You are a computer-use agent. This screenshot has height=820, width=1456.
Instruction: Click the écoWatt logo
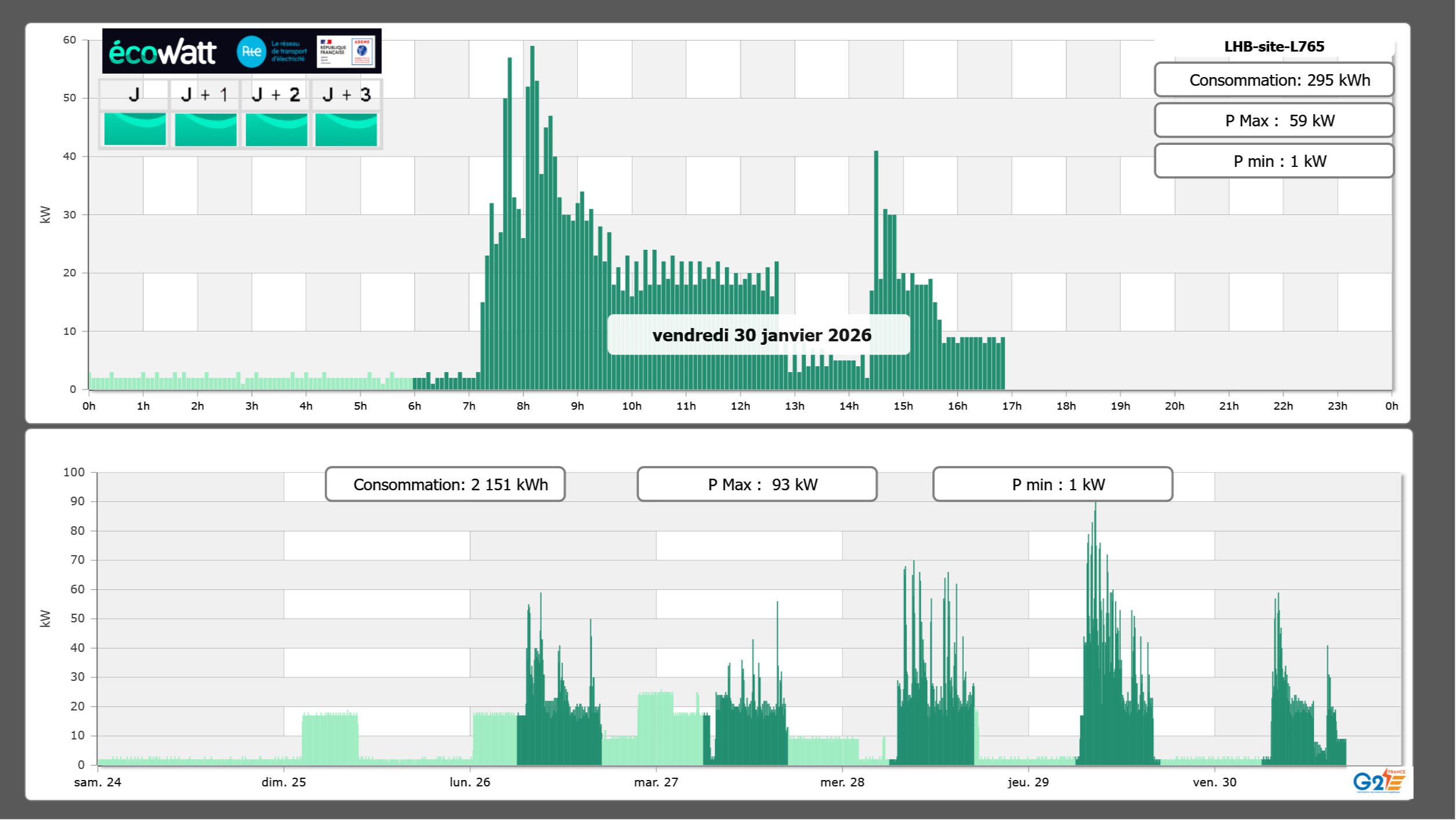click(162, 52)
